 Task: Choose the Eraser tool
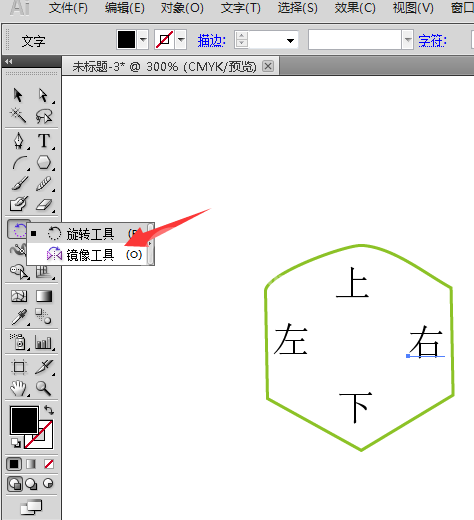pyautogui.click(x=44, y=204)
